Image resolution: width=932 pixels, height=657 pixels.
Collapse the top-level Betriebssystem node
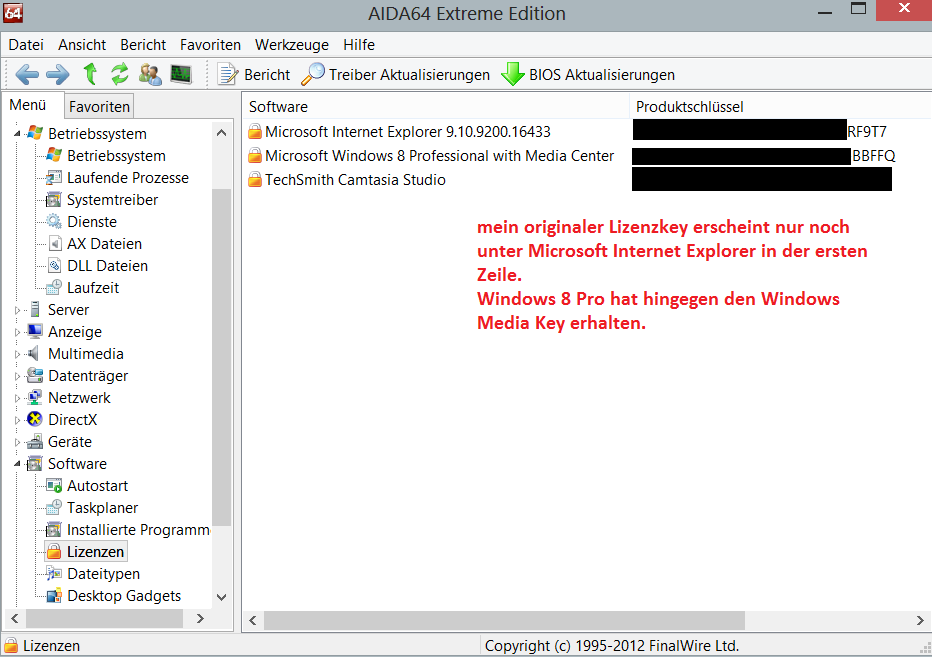[17, 134]
